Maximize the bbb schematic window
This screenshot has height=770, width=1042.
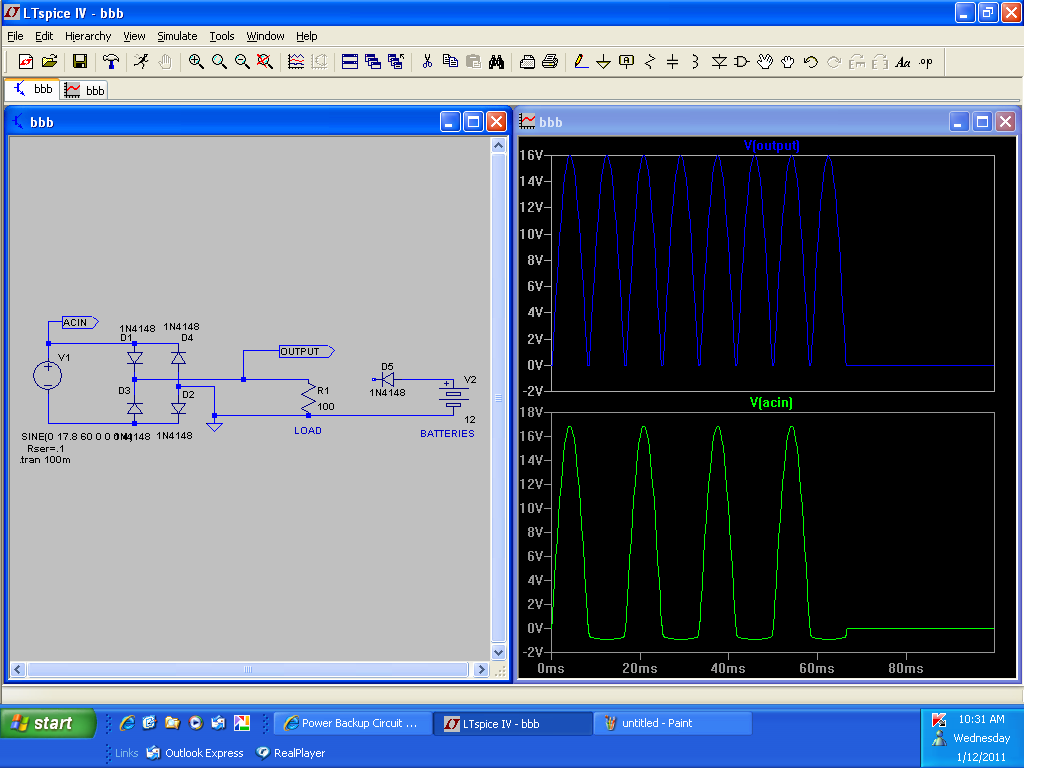[473, 122]
